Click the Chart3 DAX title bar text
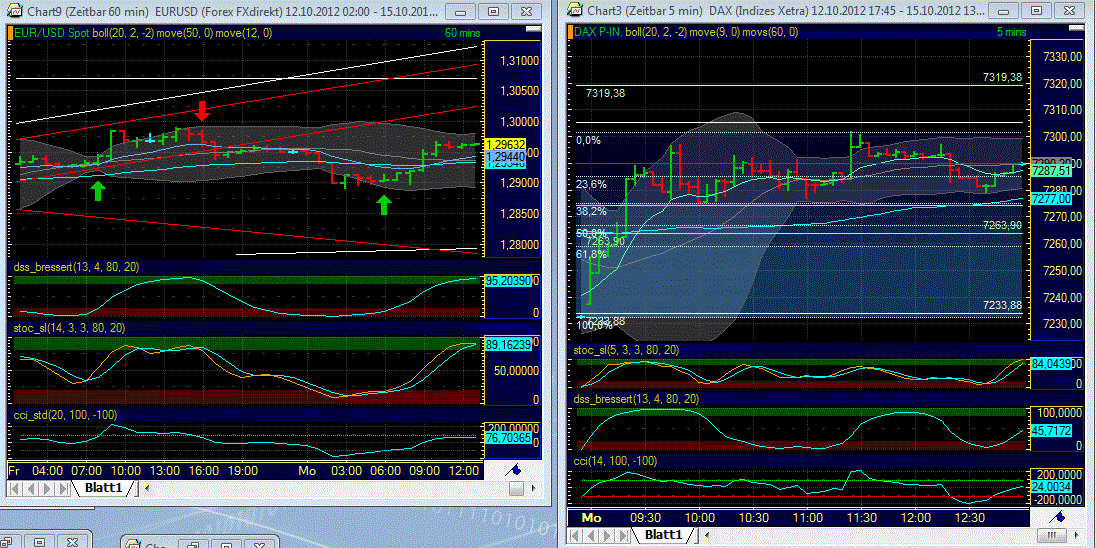Screen dimensions: 1096x548 [x=788, y=10]
